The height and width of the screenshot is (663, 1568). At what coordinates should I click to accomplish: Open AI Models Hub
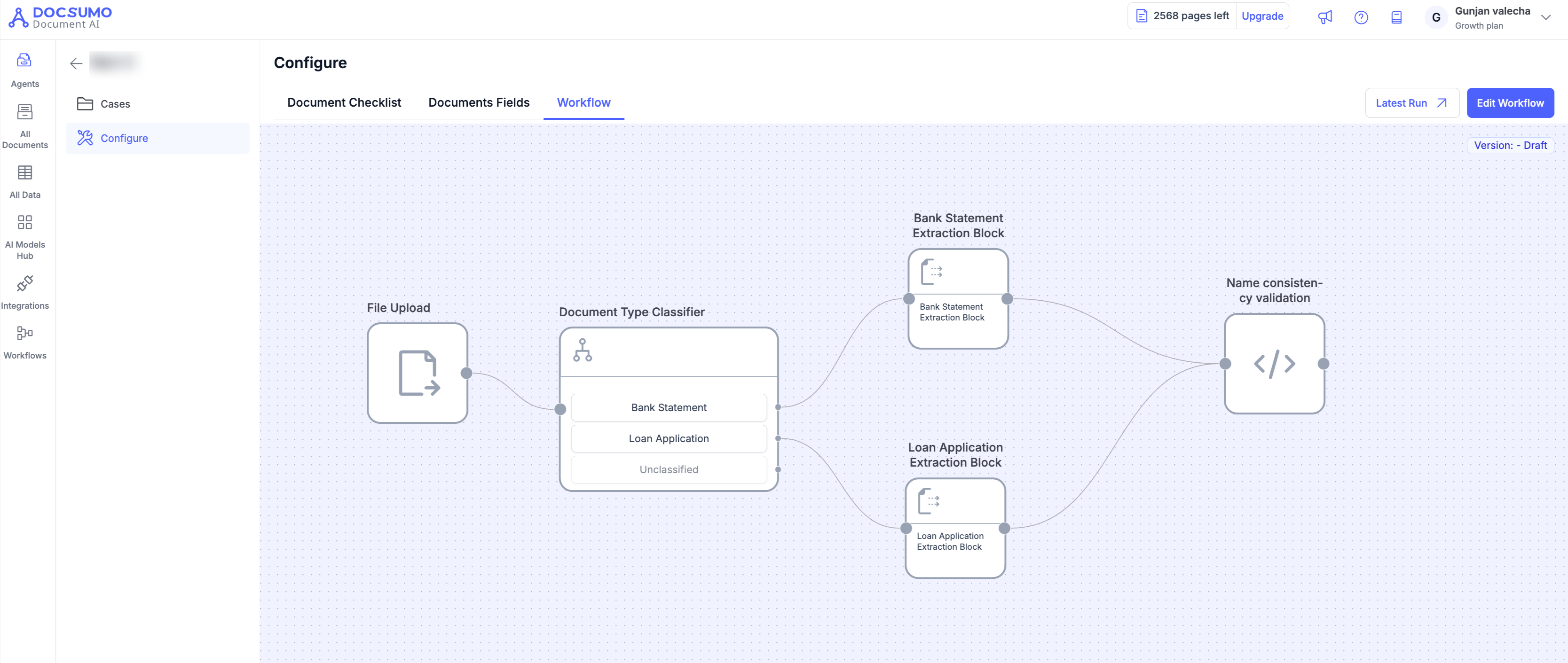24,237
